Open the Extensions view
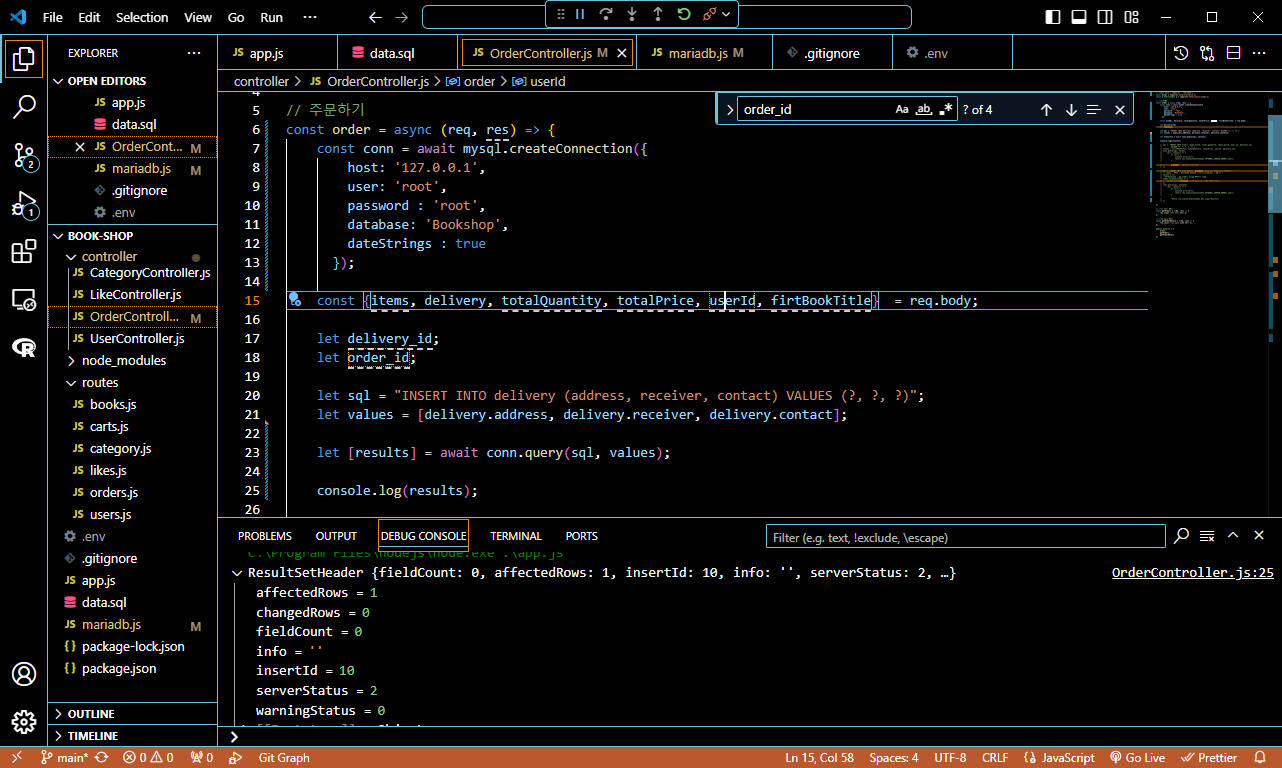 click(x=24, y=252)
